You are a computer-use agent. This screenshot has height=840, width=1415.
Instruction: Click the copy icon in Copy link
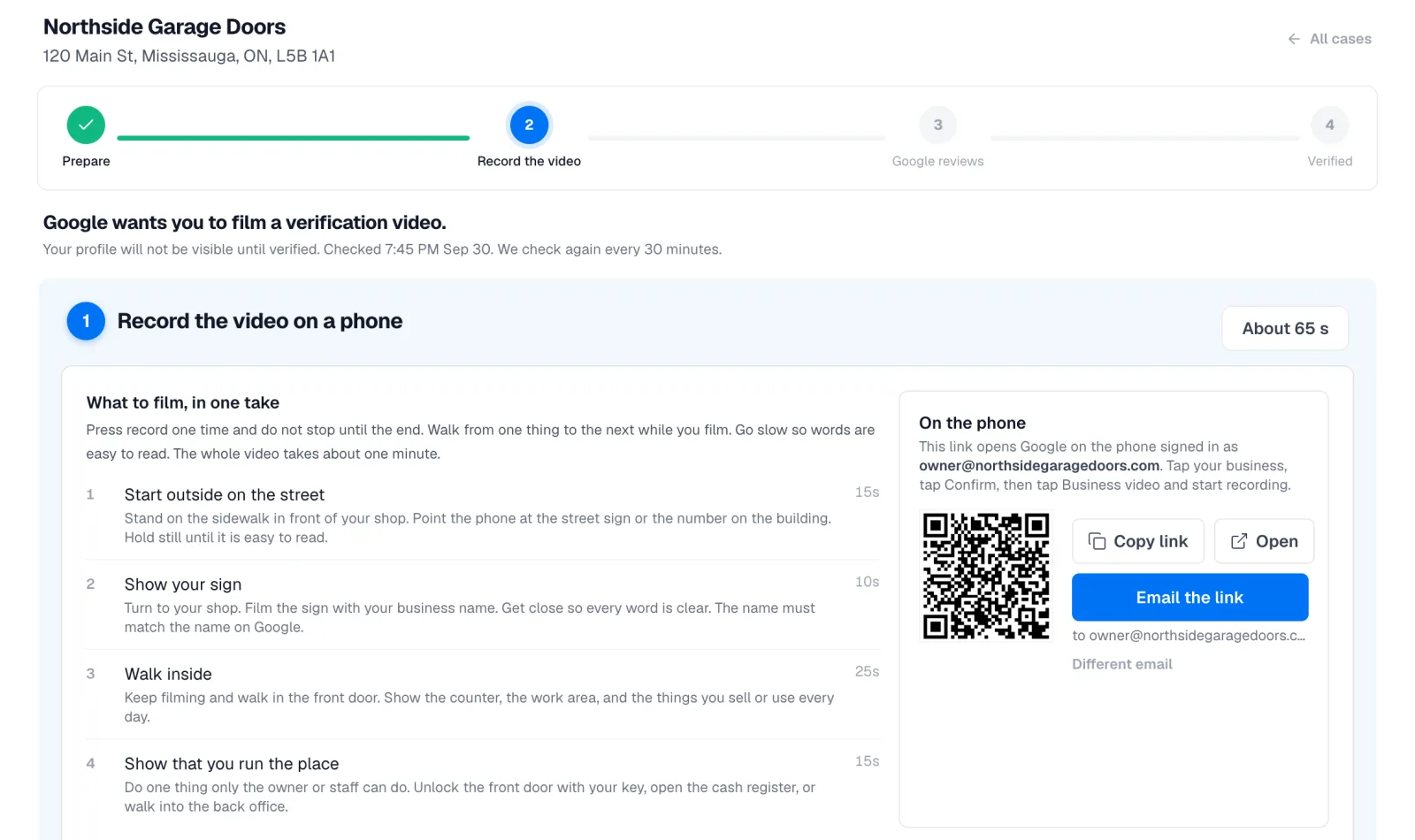pos(1097,541)
